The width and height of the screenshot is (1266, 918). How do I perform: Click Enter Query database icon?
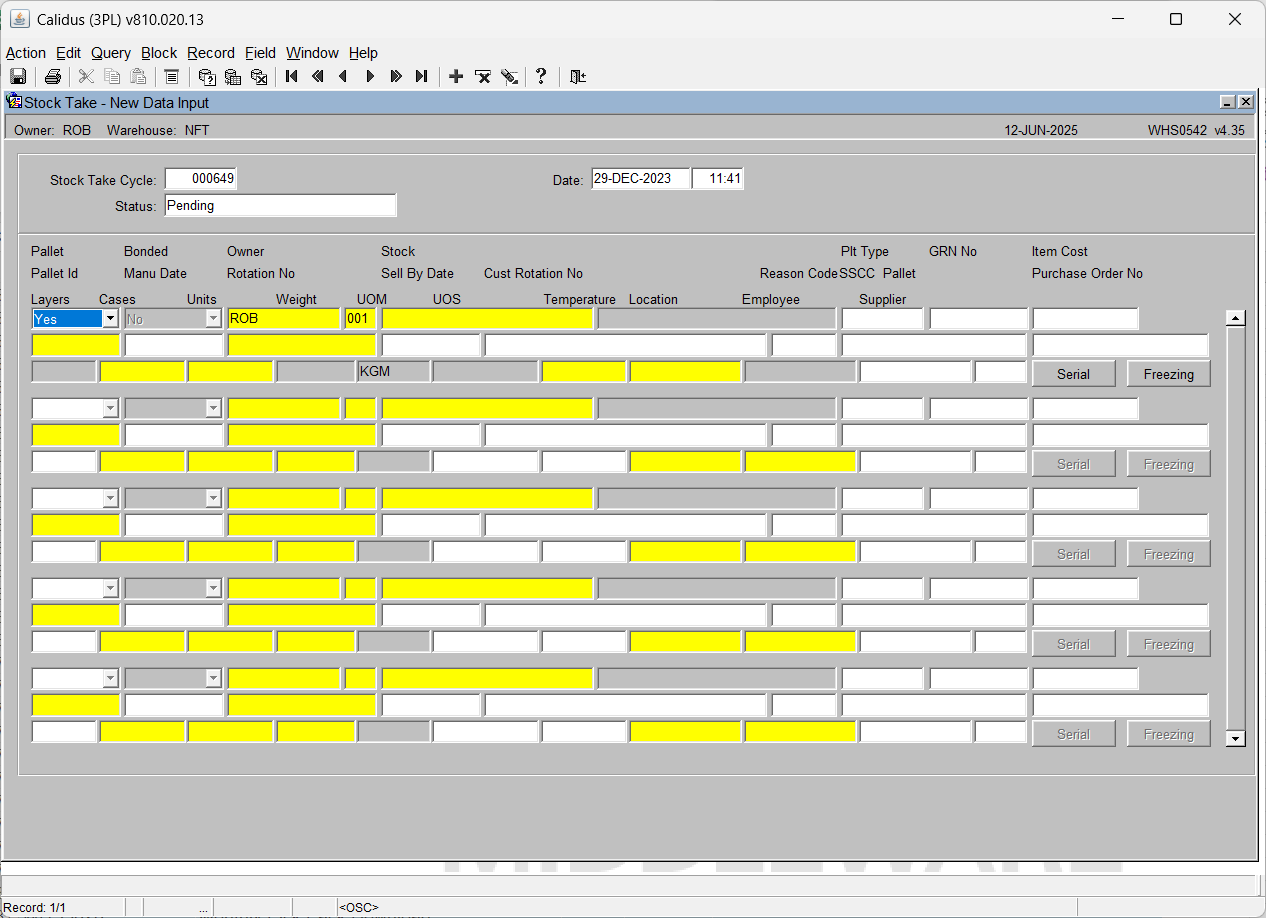[x=206, y=76]
